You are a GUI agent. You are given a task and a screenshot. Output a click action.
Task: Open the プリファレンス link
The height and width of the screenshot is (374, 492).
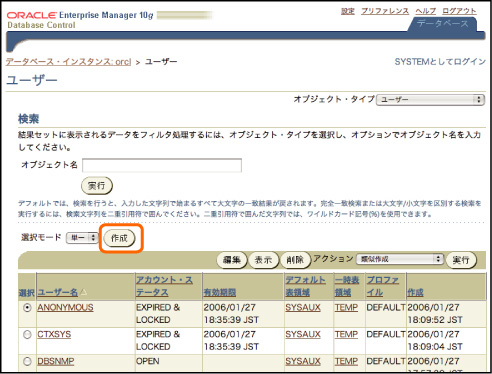tap(385, 11)
